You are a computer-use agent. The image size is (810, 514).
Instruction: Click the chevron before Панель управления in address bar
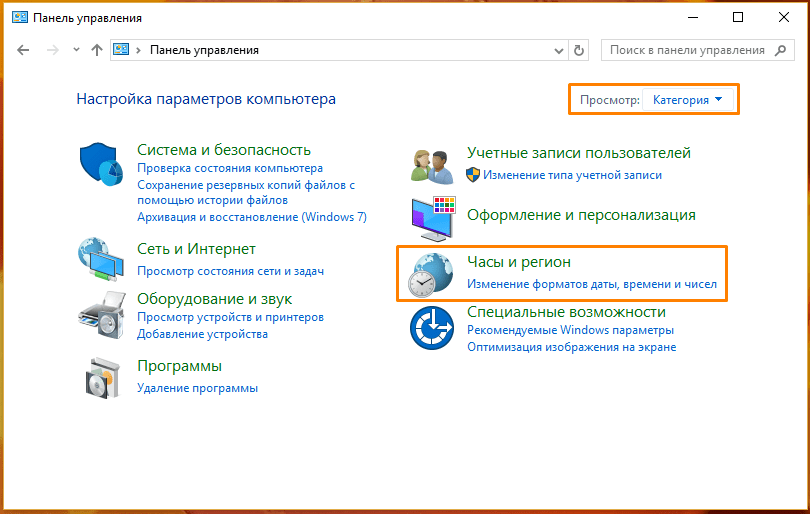[x=138, y=51]
